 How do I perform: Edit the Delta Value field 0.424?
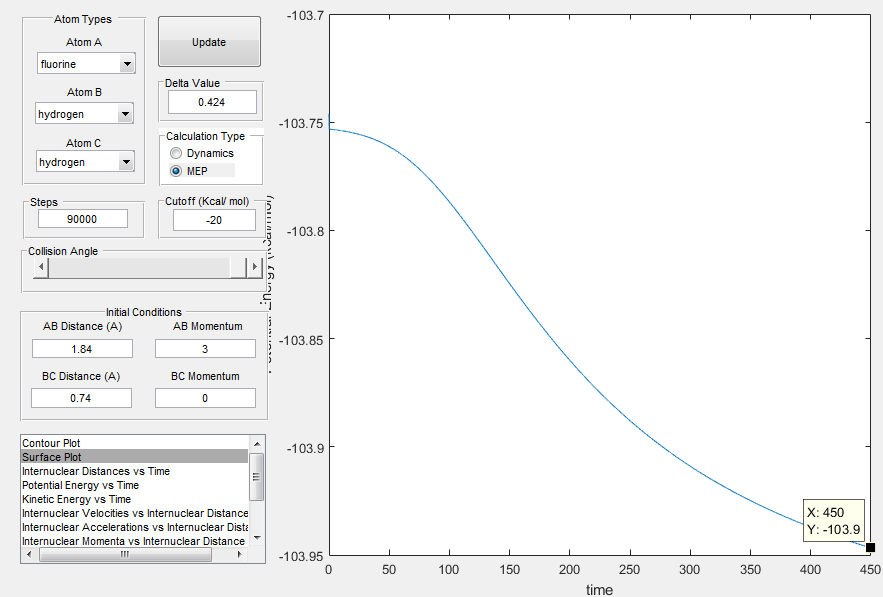[212, 102]
